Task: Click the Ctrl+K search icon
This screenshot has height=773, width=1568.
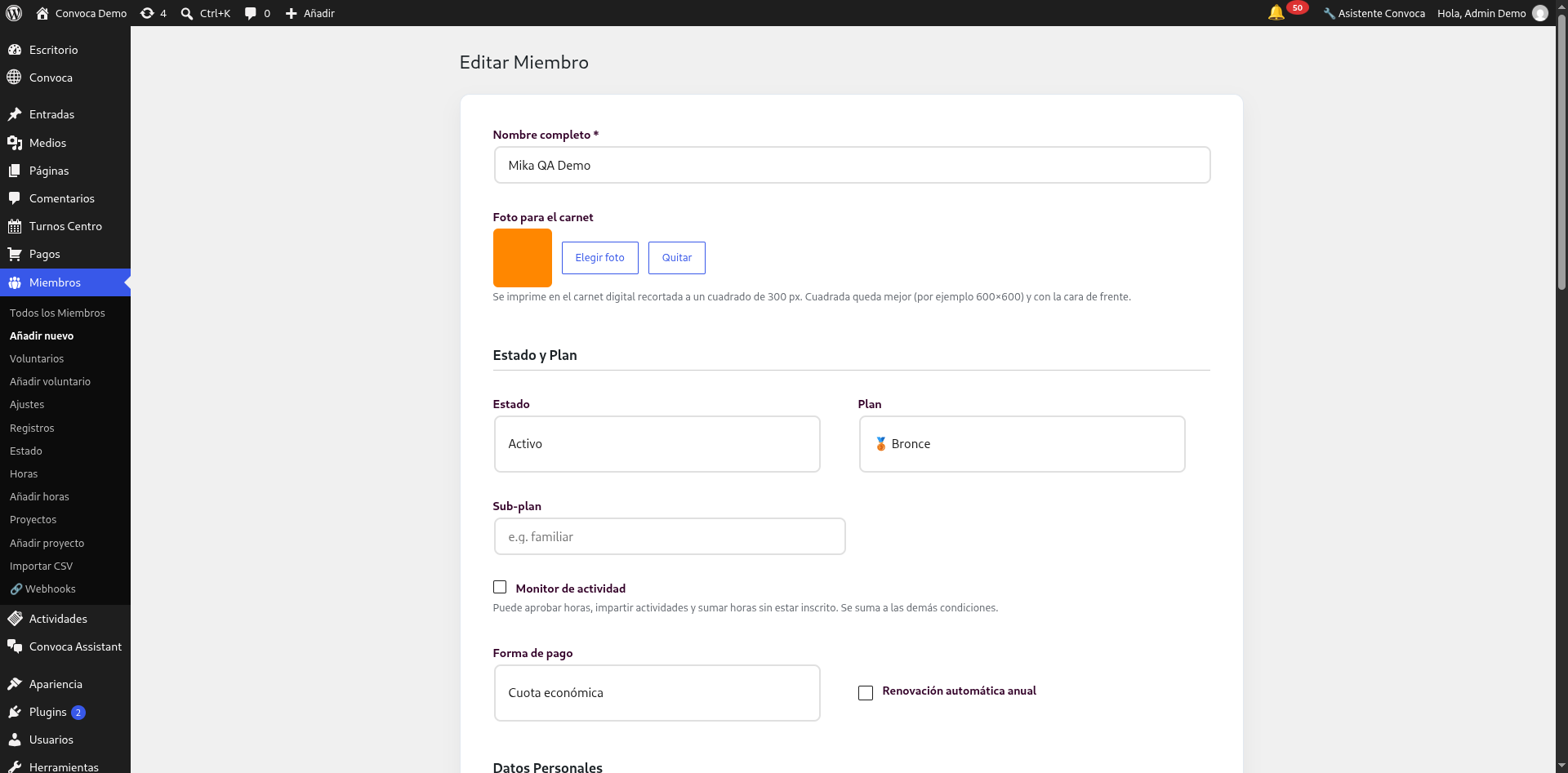Action: (x=187, y=13)
